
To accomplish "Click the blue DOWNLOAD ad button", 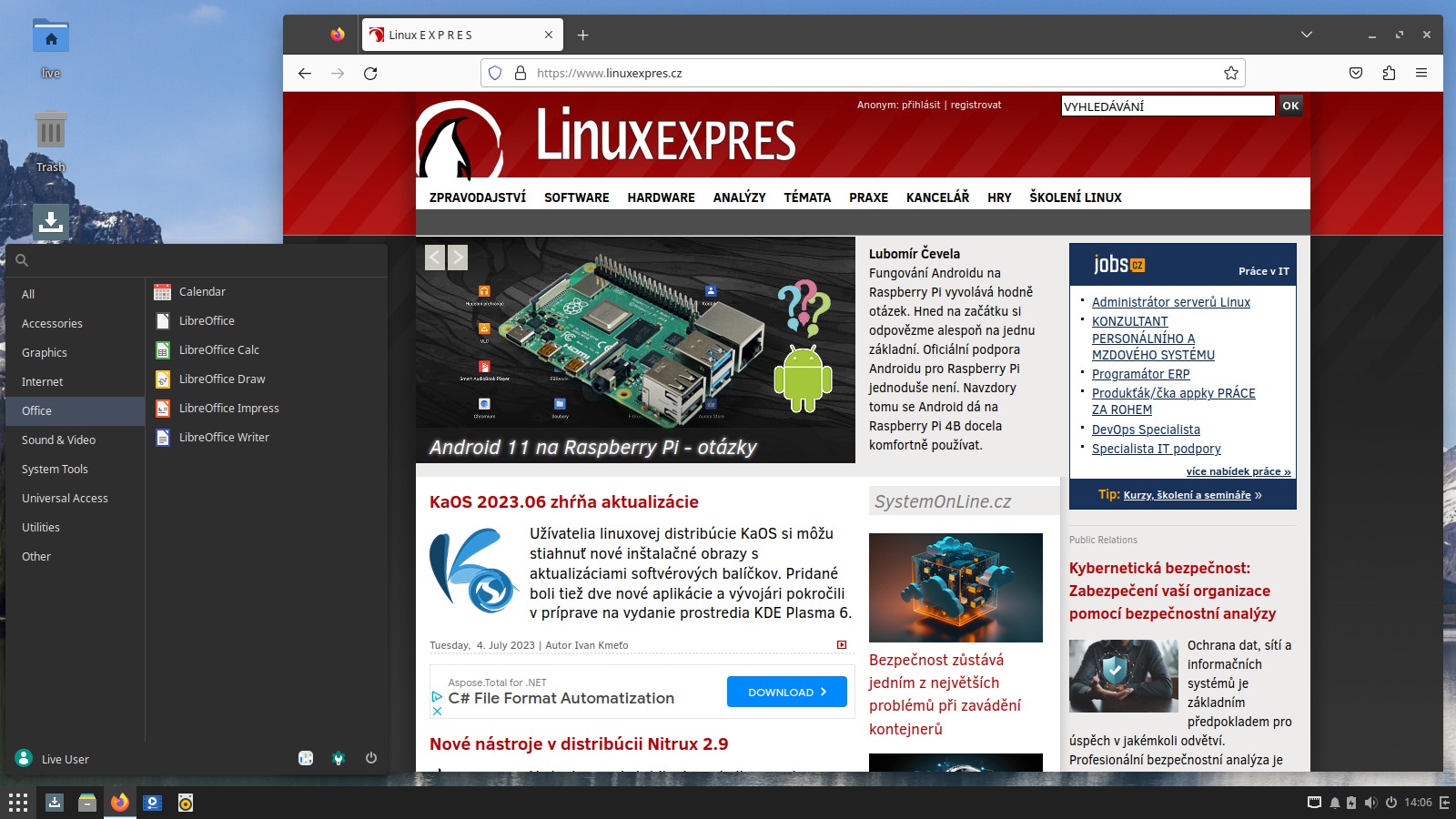I will pyautogui.click(x=787, y=692).
